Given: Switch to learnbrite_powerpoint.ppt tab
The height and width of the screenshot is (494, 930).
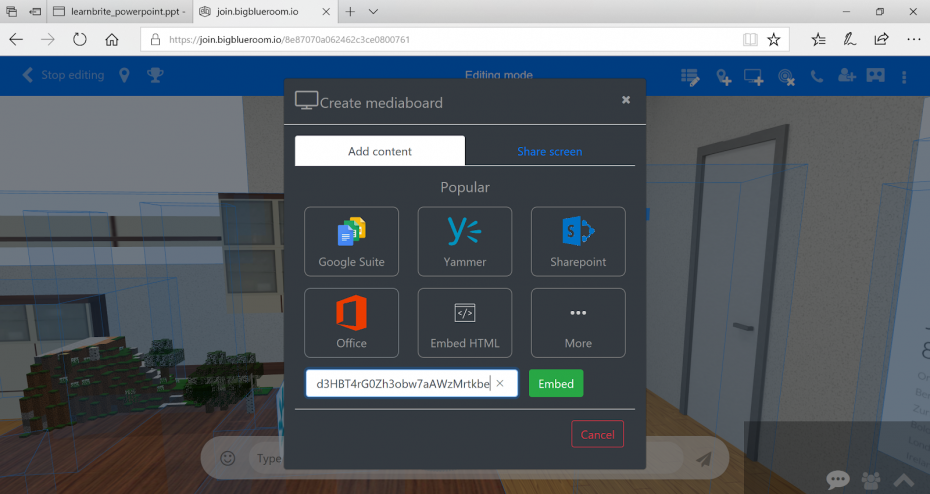Looking at the screenshot, I should point(120,11).
